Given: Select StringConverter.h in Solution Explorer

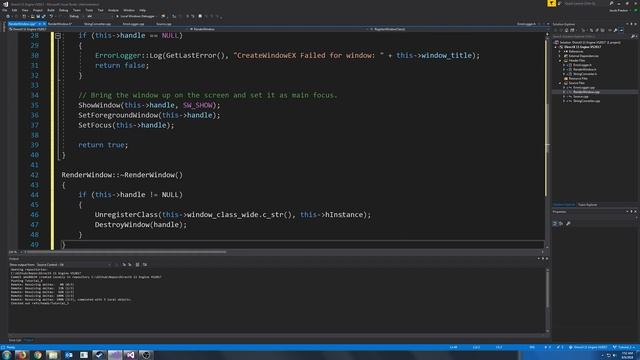Looking at the screenshot, I should coord(584,74).
